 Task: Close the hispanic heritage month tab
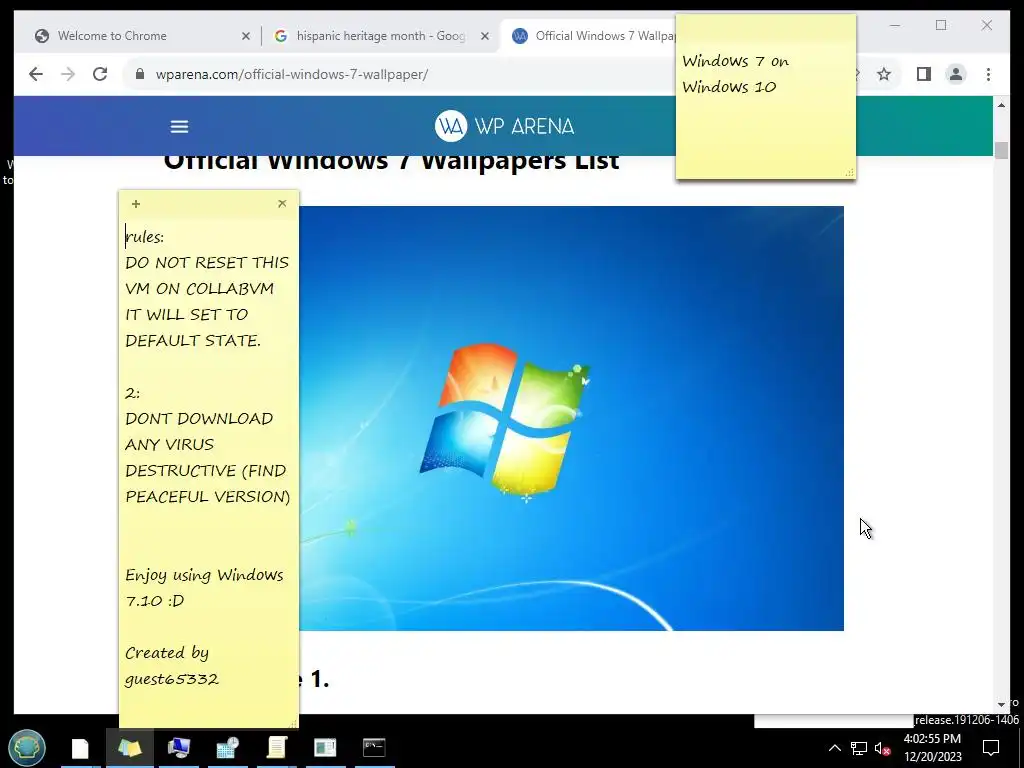(x=485, y=36)
